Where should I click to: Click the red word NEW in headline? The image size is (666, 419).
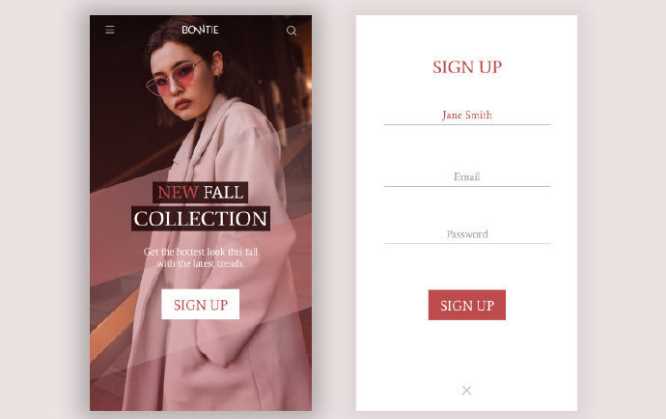(178, 193)
